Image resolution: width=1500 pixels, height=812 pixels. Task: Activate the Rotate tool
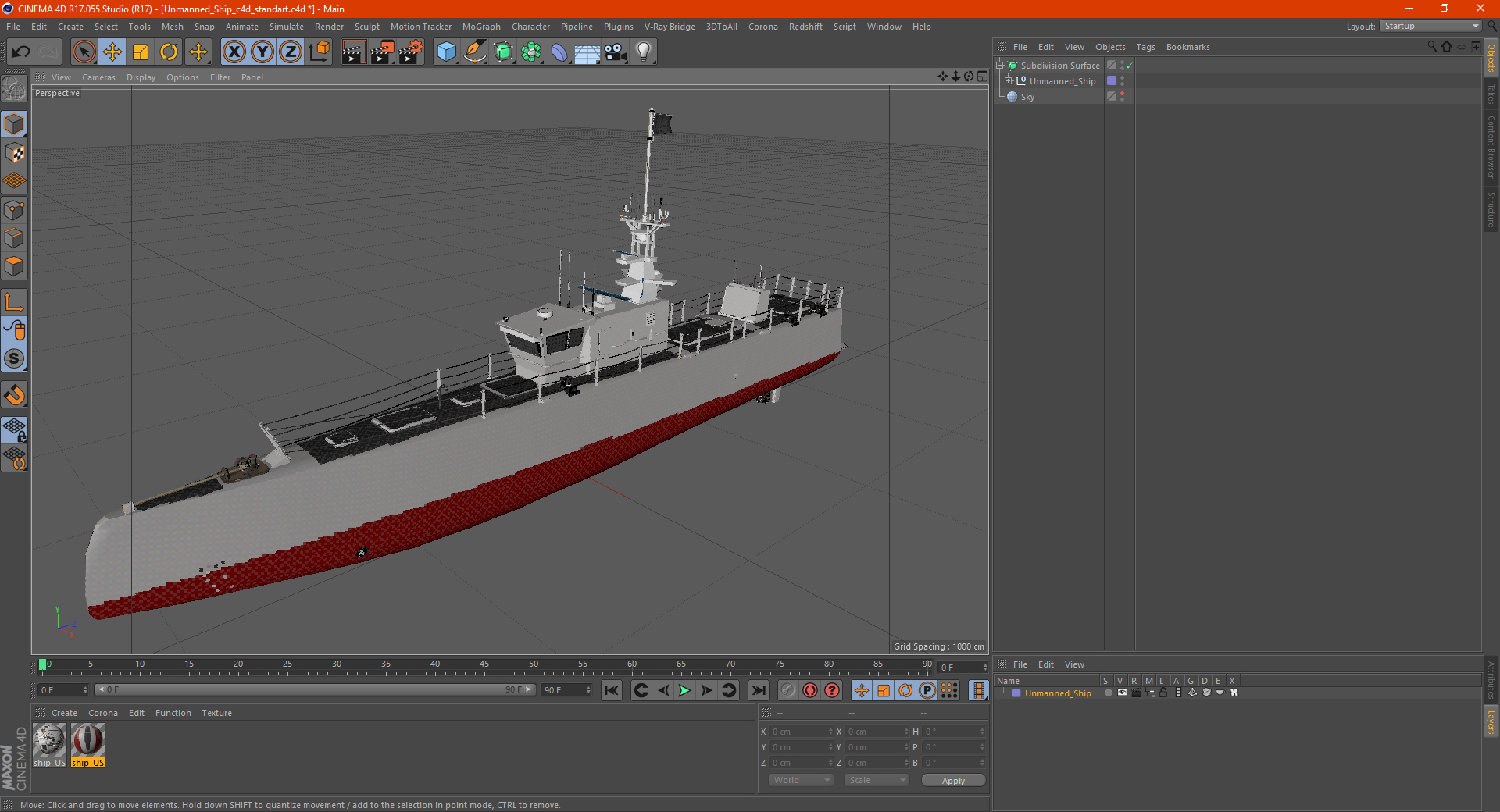169,52
